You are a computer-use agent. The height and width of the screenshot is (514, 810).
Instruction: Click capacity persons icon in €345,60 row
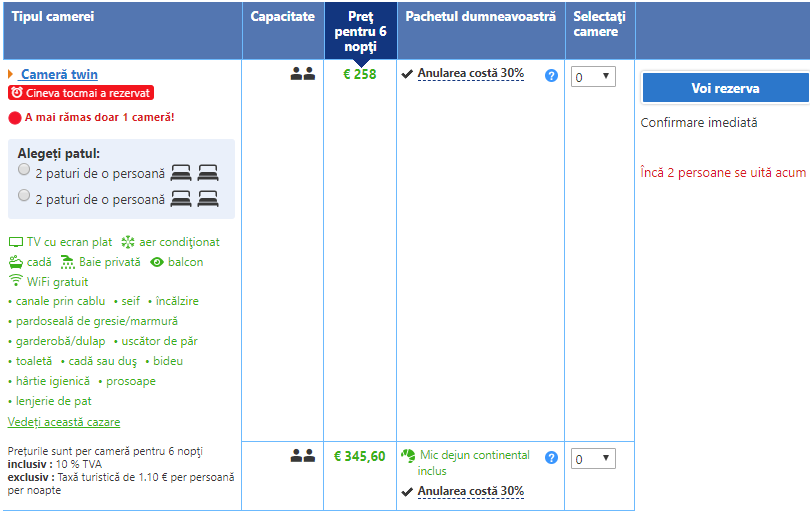[302, 456]
